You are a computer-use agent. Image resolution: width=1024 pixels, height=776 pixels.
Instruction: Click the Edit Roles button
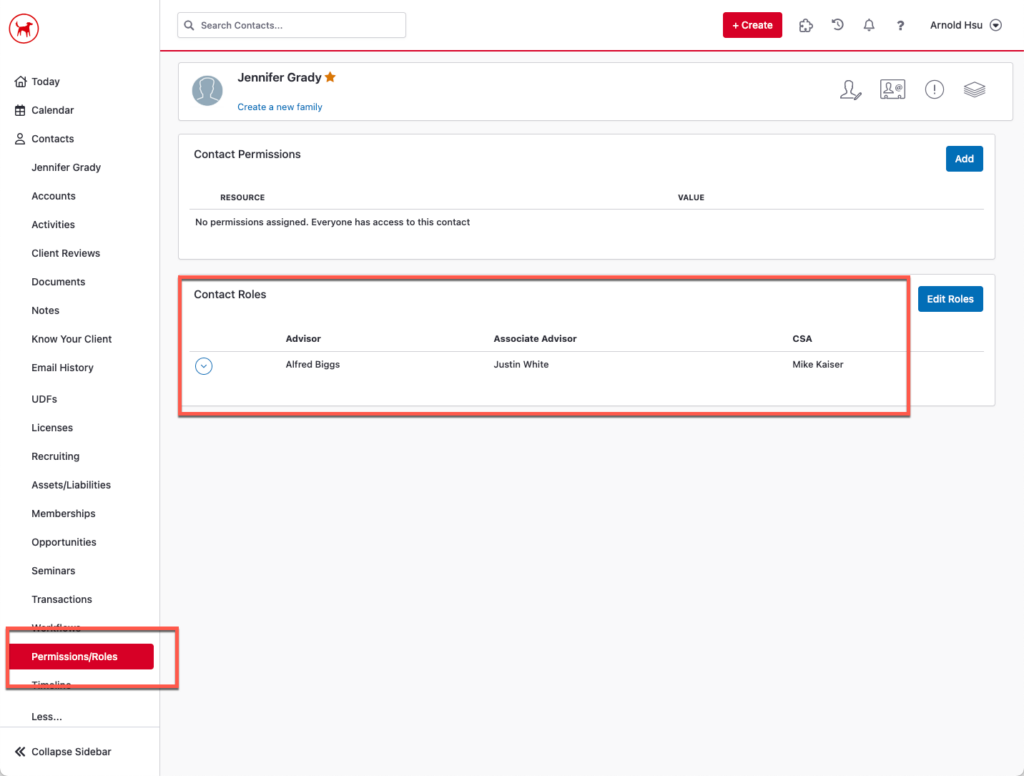[950, 299]
